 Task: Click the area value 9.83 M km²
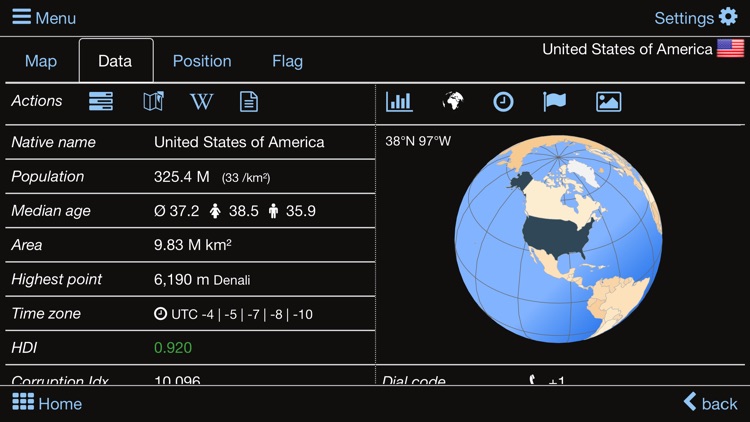(193, 245)
